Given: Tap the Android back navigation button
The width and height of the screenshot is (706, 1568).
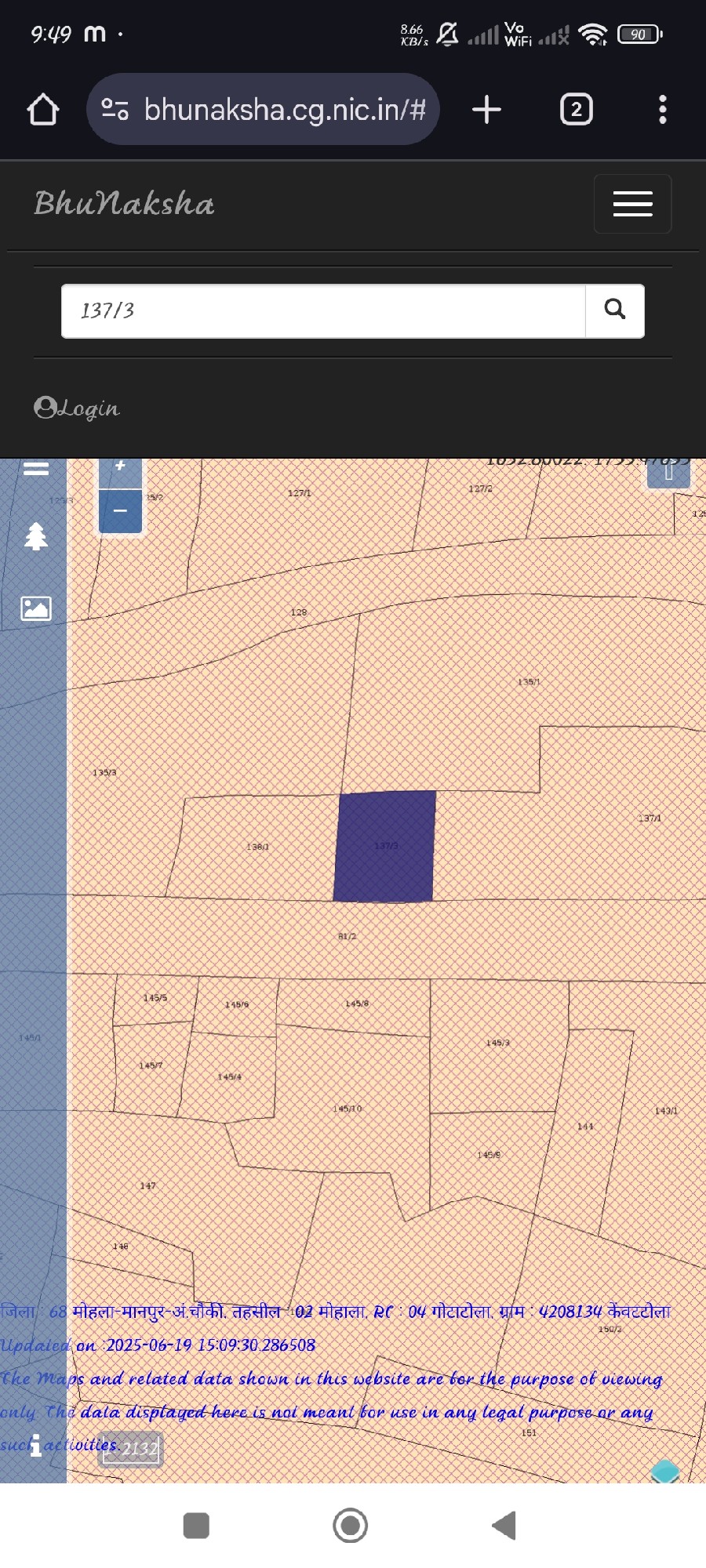Looking at the screenshot, I should coord(504,1526).
